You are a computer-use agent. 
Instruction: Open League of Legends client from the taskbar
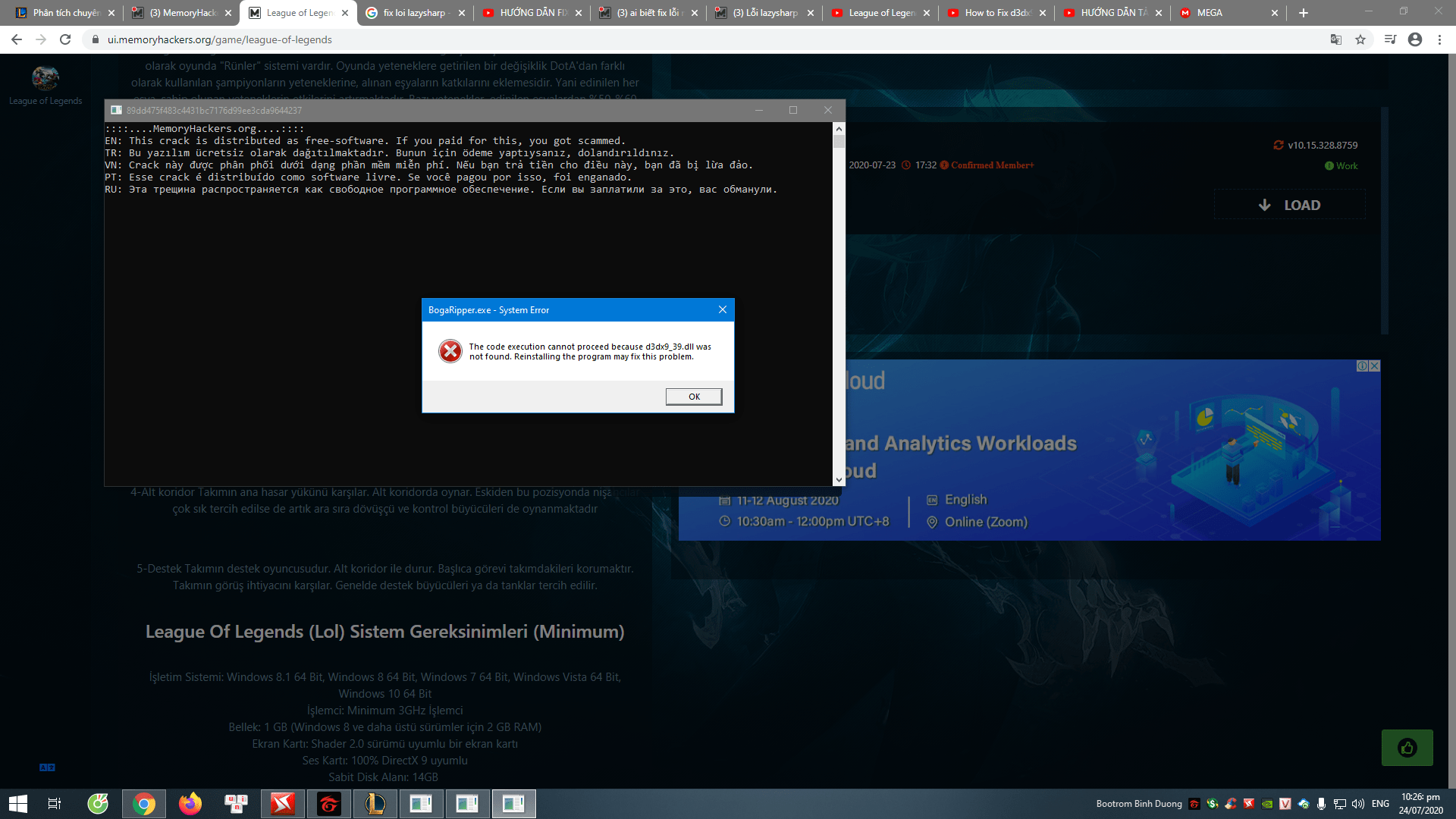(375, 804)
